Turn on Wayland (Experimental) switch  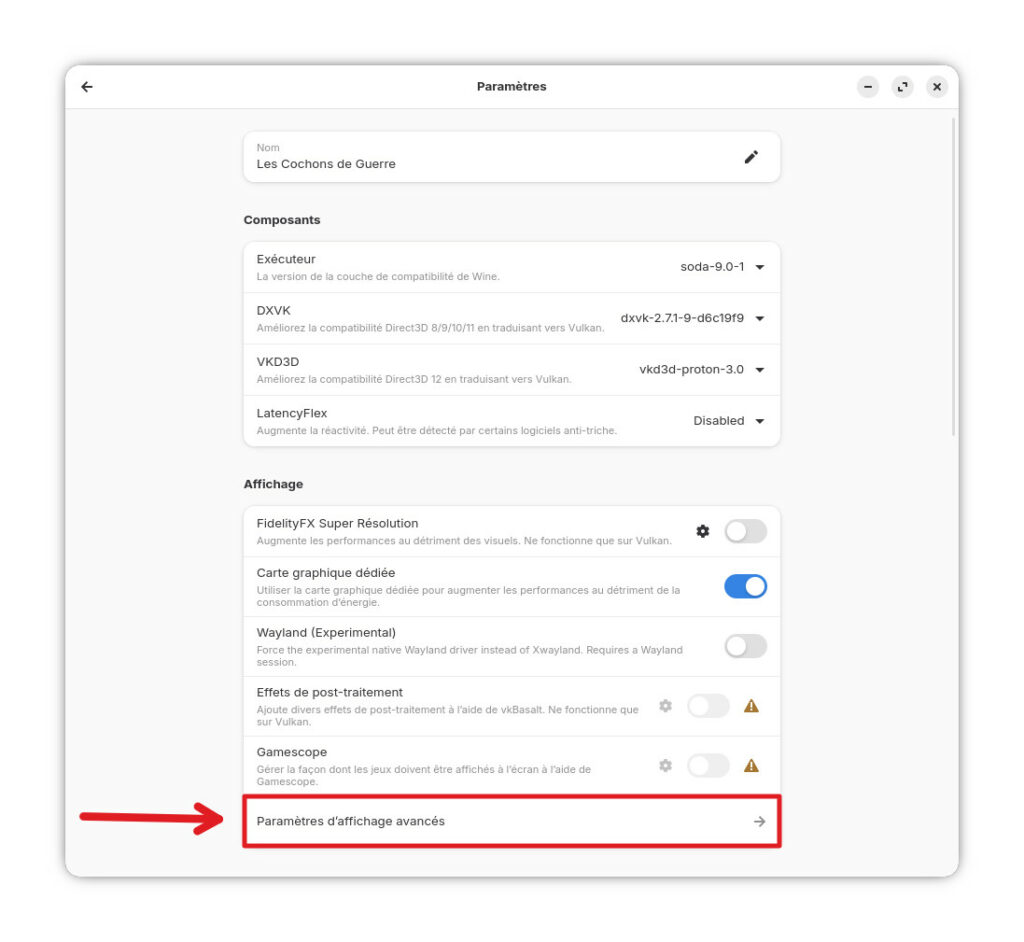(x=745, y=646)
